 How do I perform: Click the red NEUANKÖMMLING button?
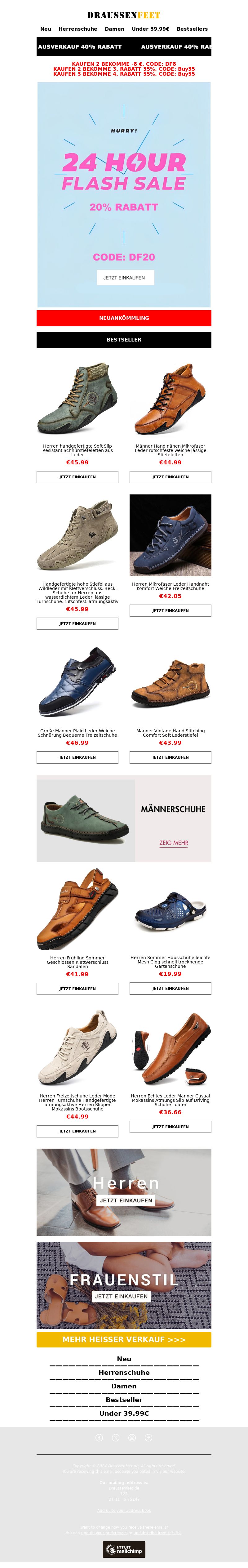tap(124, 318)
